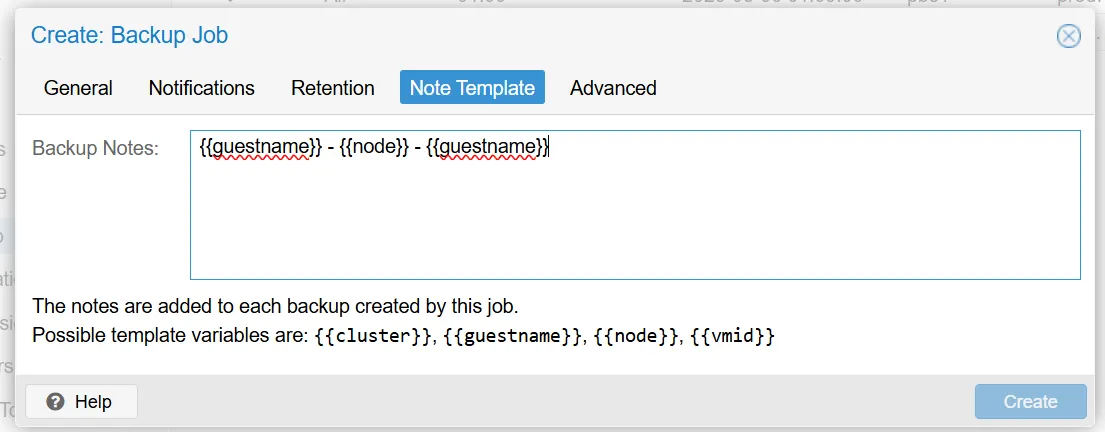Close the Create Backup Job dialog
The width and height of the screenshot is (1105, 432).
(1068, 36)
